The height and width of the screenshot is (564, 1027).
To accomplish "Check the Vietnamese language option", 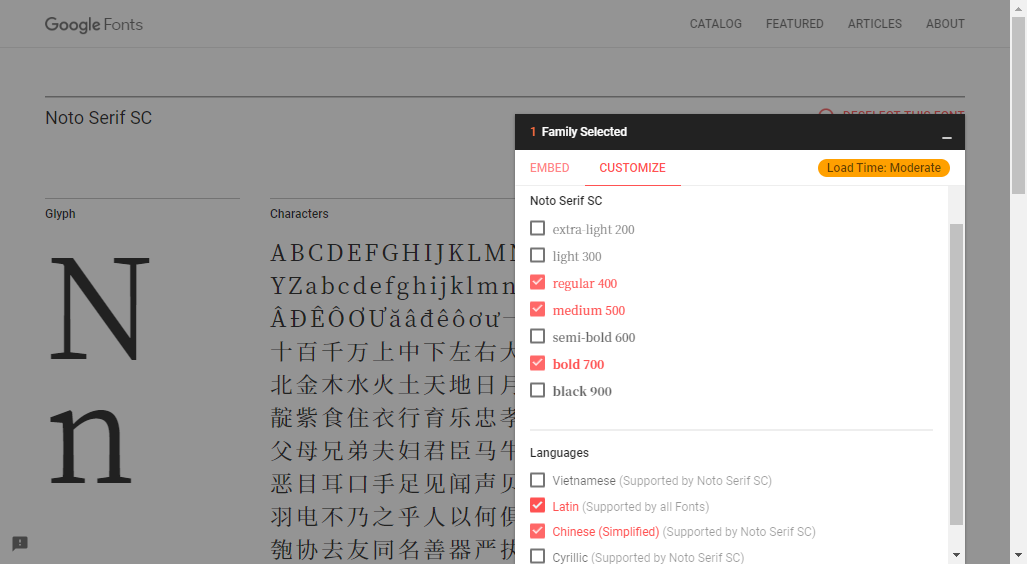I will 537,480.
